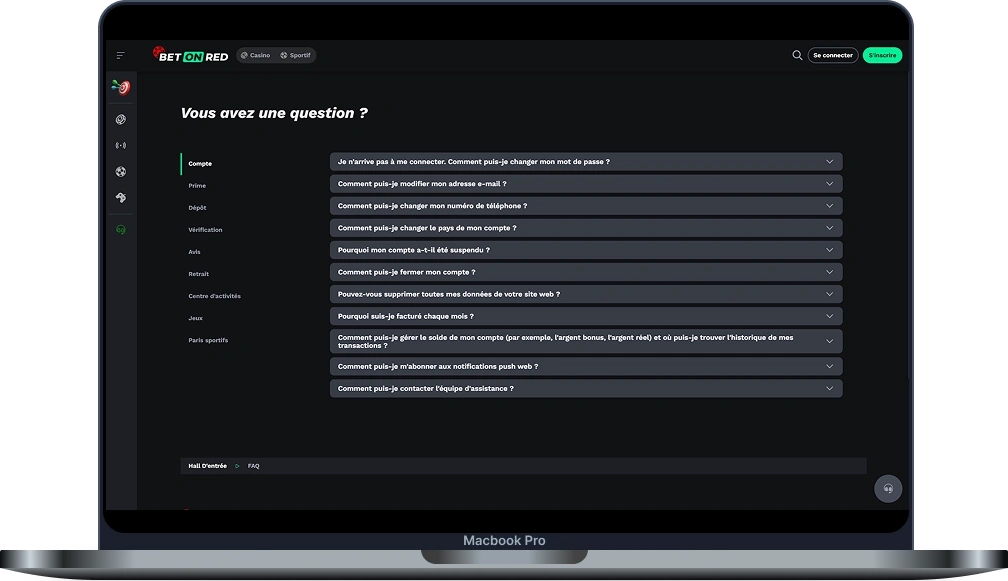Viewport: 1008px width, 581px height.
Task: Expand the question about web push notifications
Action: [x=586, y=366]
